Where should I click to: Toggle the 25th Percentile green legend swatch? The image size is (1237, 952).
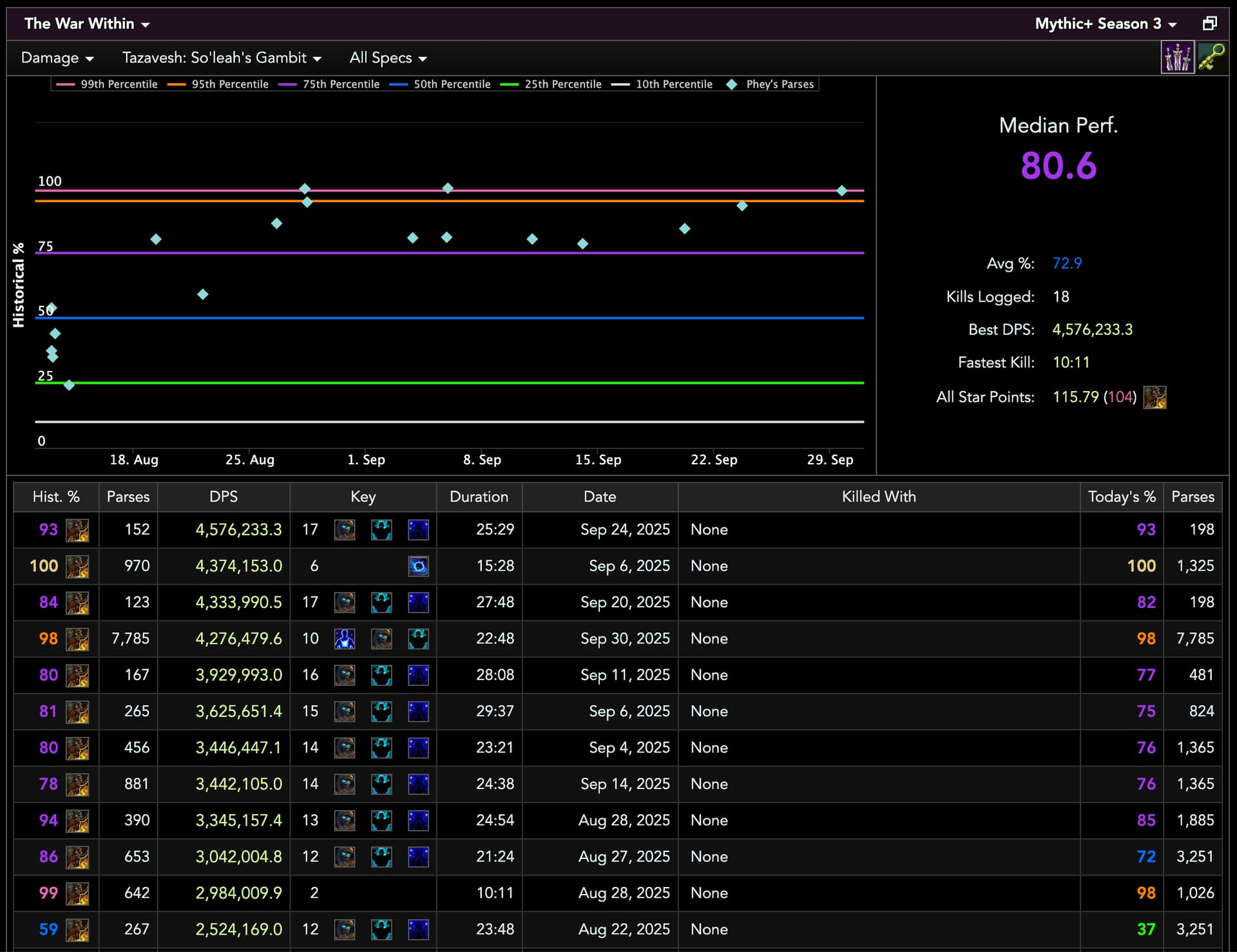click(x=510, y=84)
